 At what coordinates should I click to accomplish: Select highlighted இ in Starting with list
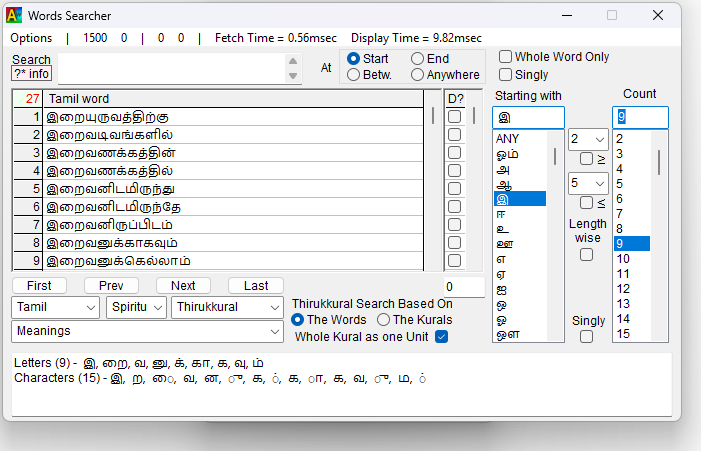pyautogui.click(x=520, y=199)
